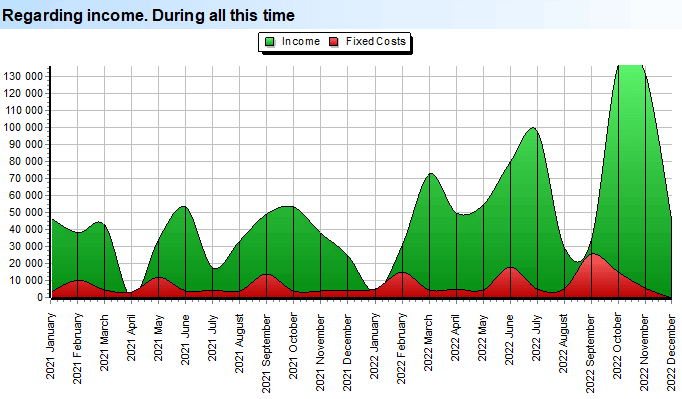The width and height of the screenshot is (682, 399).
Task: Click the fixed costs peak at 2022 September
Action: point(593,254)
